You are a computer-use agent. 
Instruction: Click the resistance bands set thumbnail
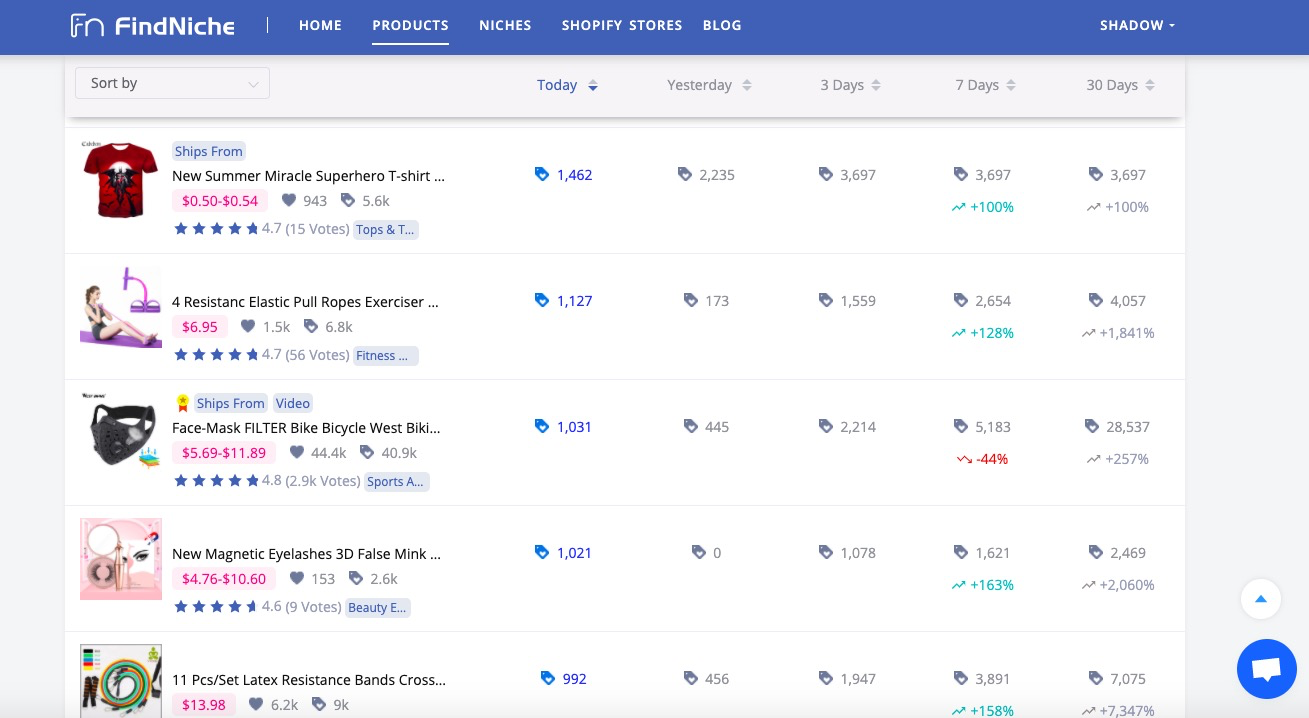[121, 680]
